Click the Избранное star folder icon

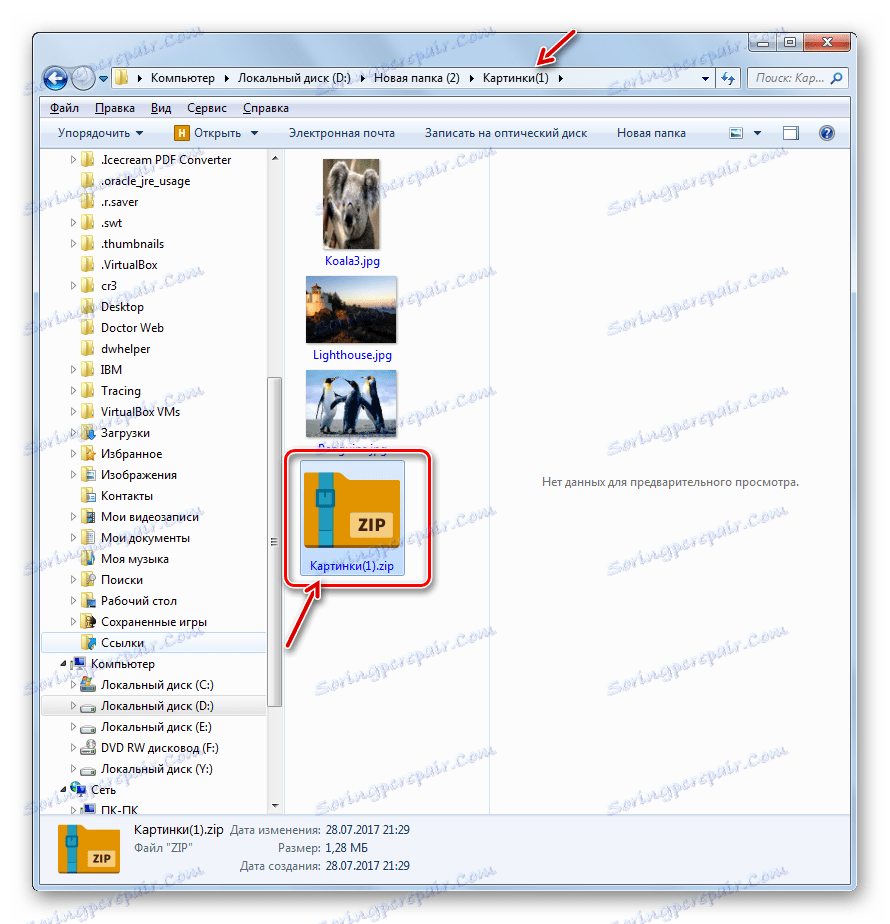[88, 454]
